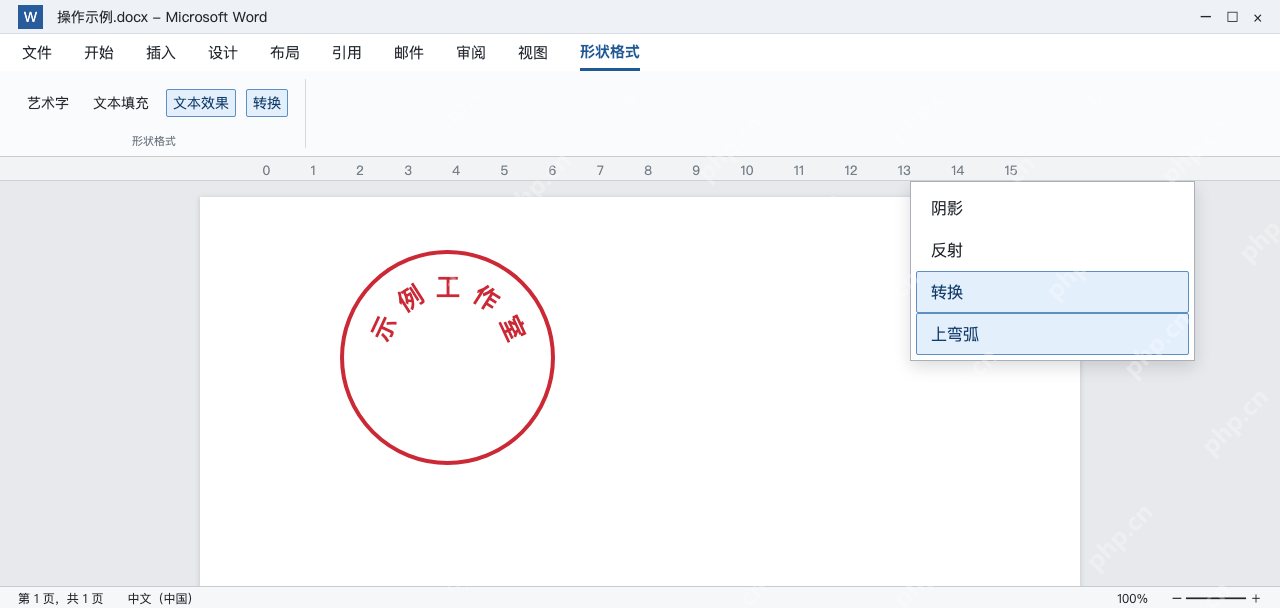Switch to the 插入 ribbon tab

161,53
